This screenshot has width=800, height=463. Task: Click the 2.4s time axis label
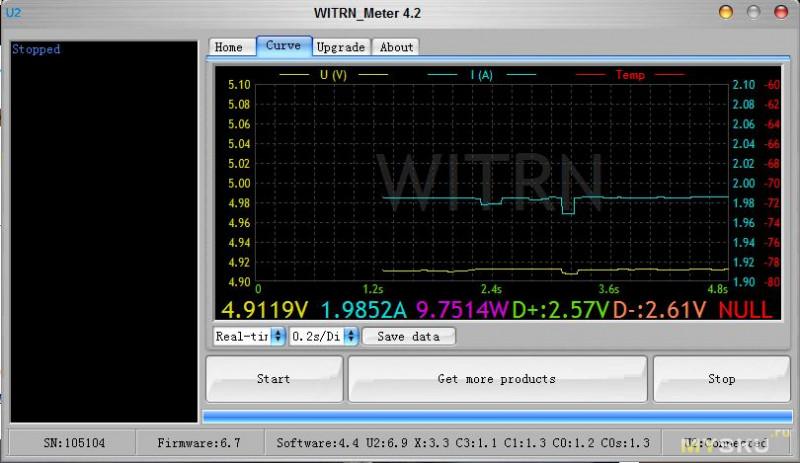(x=491, y=289)
